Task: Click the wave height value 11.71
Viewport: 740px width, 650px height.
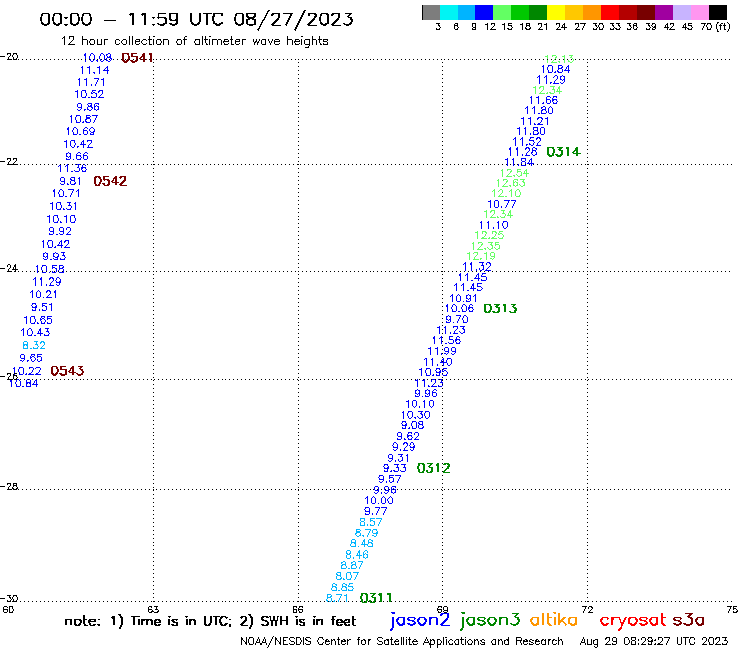Action: click(92, 82)
